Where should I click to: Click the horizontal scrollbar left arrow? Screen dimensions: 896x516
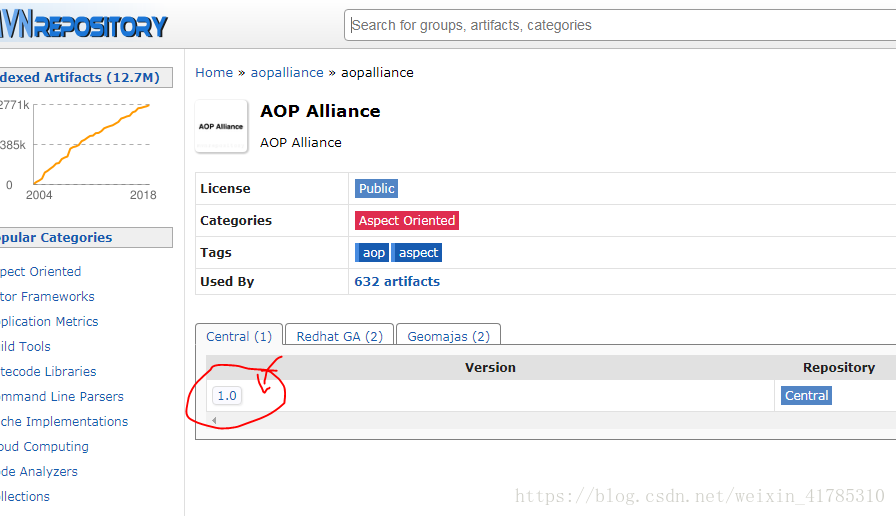click(x=214, y=421)
